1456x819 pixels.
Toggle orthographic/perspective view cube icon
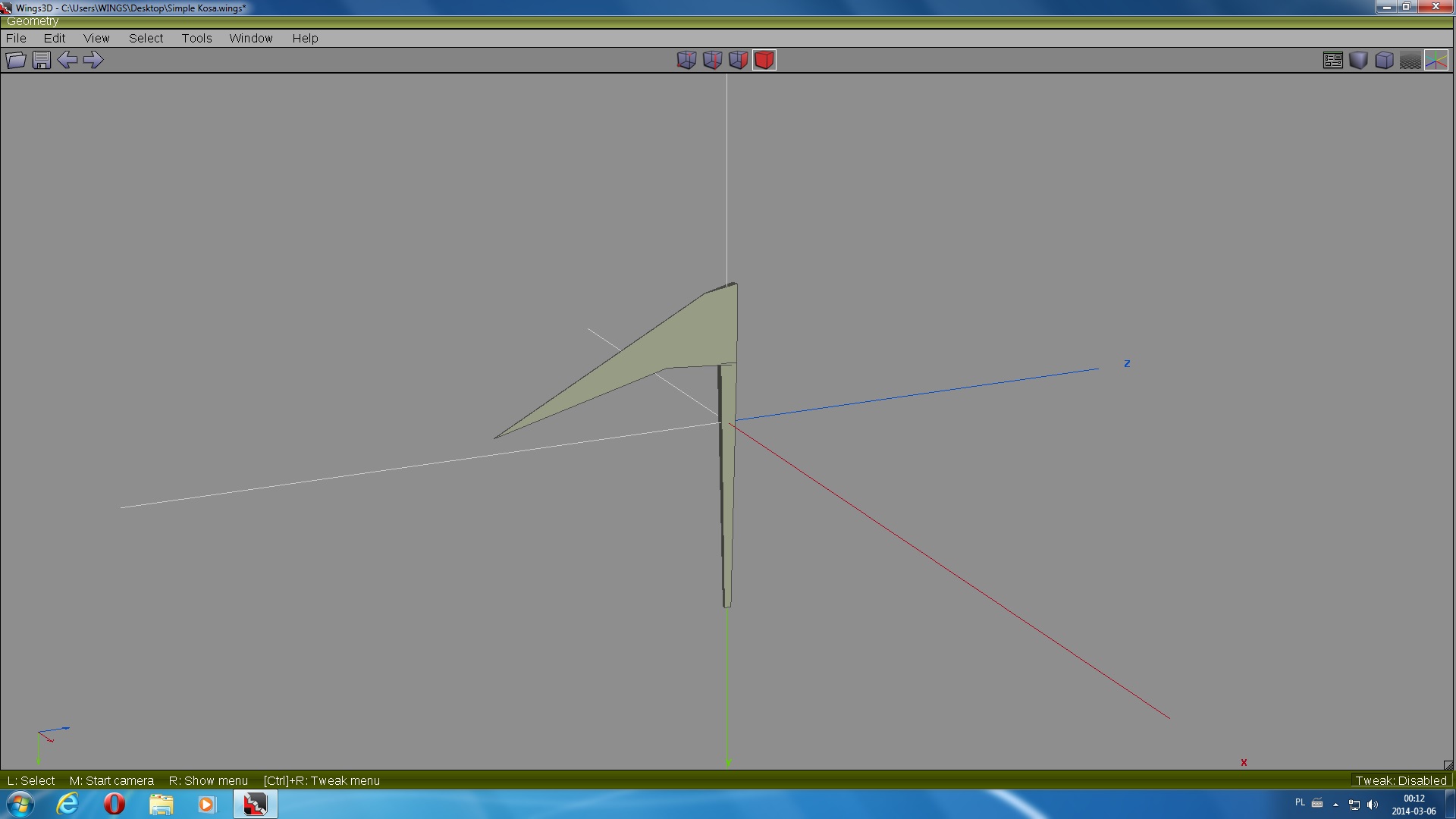(x=1384, y=60)
